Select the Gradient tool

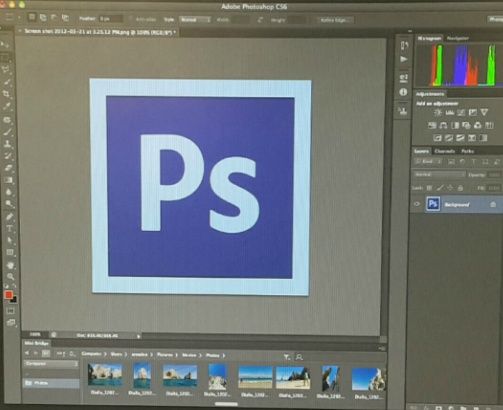click(x=9, y=180)
